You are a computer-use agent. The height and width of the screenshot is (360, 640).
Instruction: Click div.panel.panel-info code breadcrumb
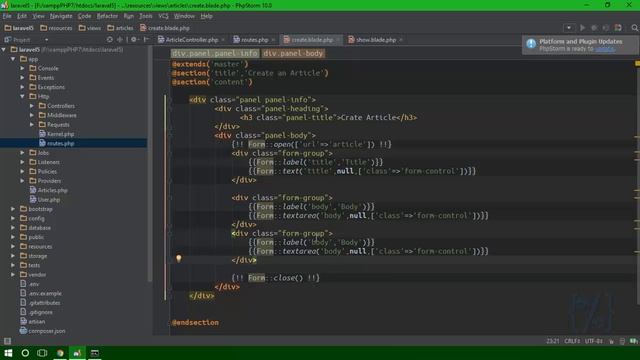point(215,53)
